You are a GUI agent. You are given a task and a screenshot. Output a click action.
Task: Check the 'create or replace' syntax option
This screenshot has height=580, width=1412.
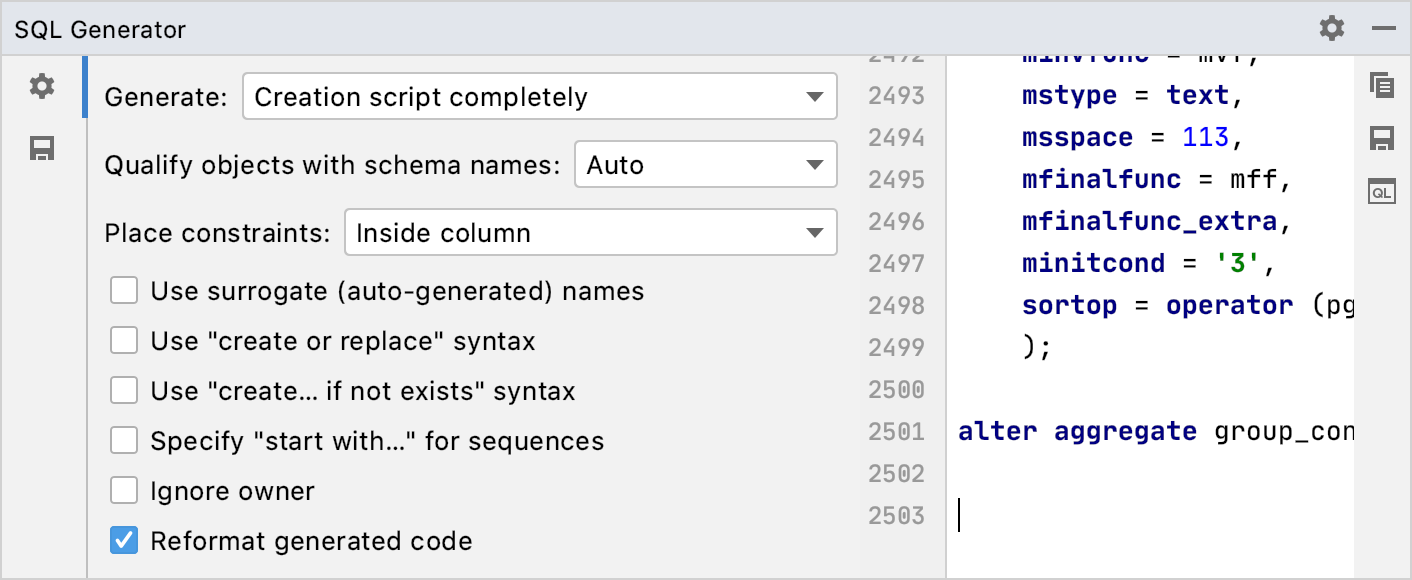pos(123,340)
